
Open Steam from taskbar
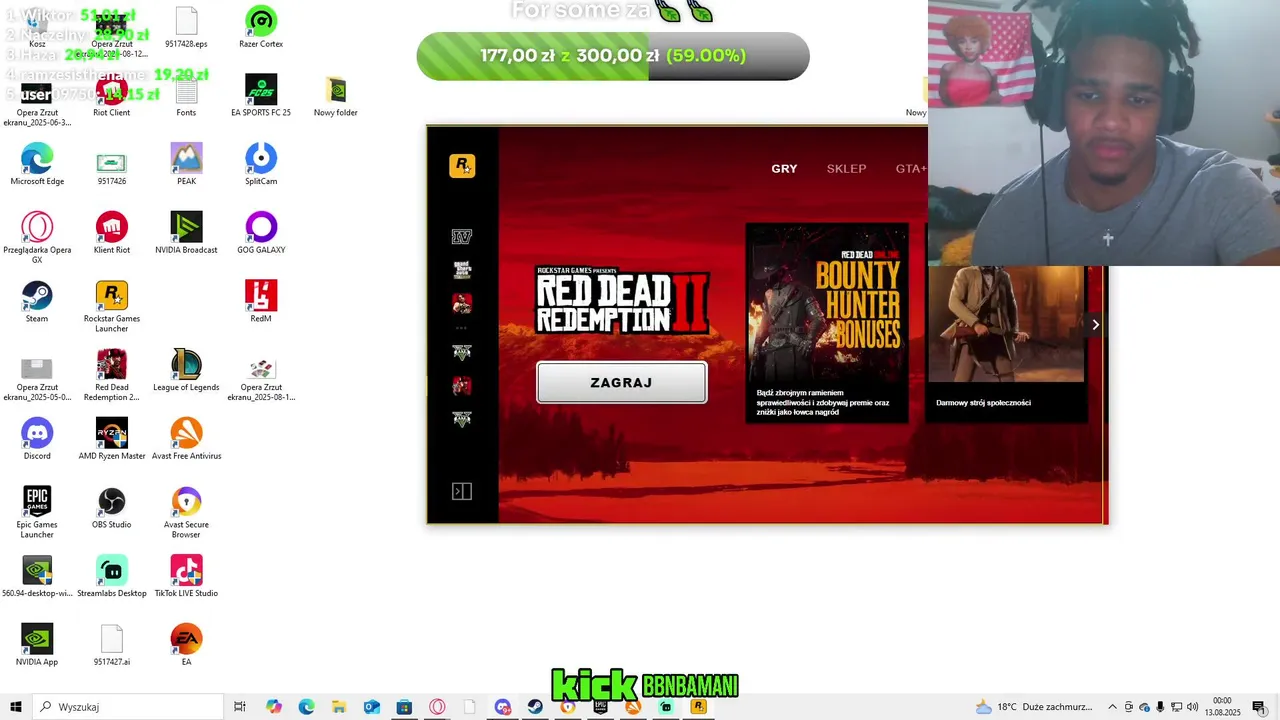535,707
